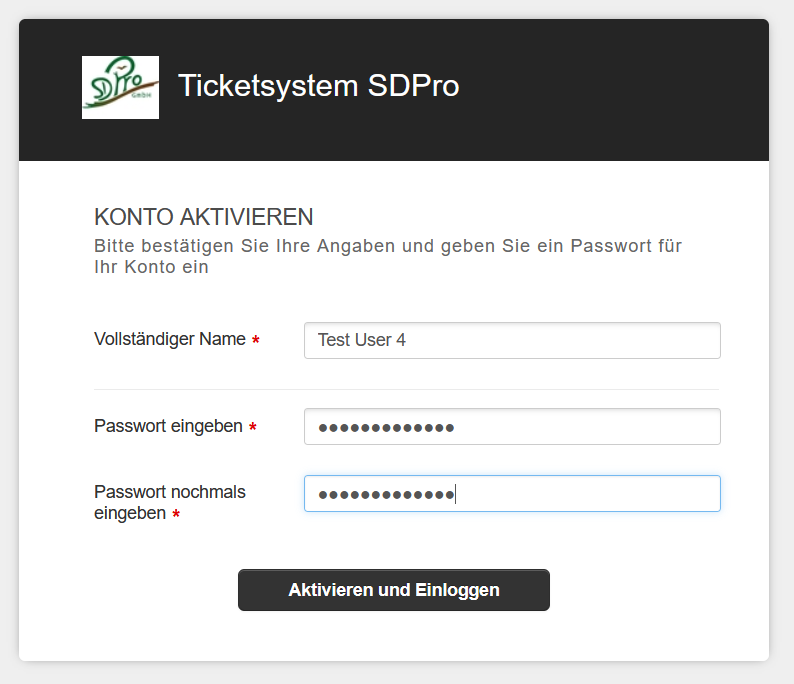
Task: Click the Bitte bestätigen Sie instruction text
Action: (388, 246)
